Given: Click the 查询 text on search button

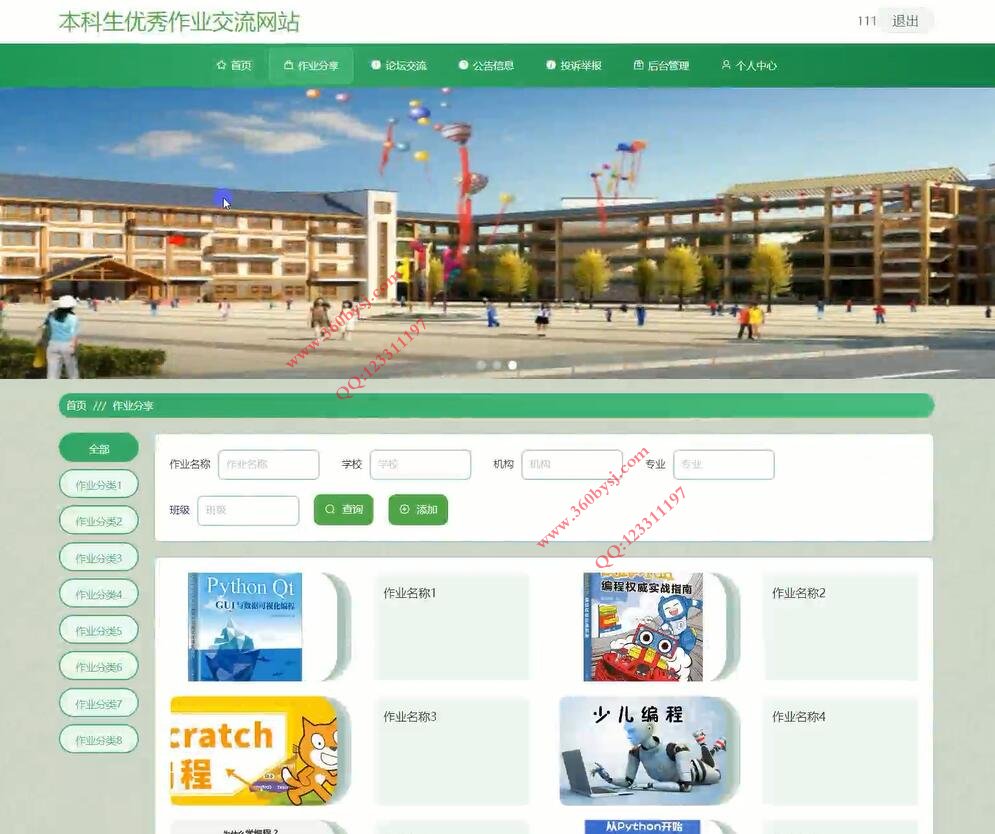Looking at the screenshot, I should 352,510.
